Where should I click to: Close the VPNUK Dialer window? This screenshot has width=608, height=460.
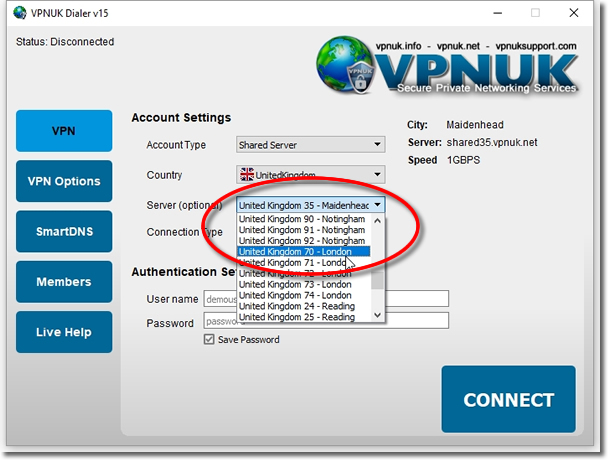point(574,13)
